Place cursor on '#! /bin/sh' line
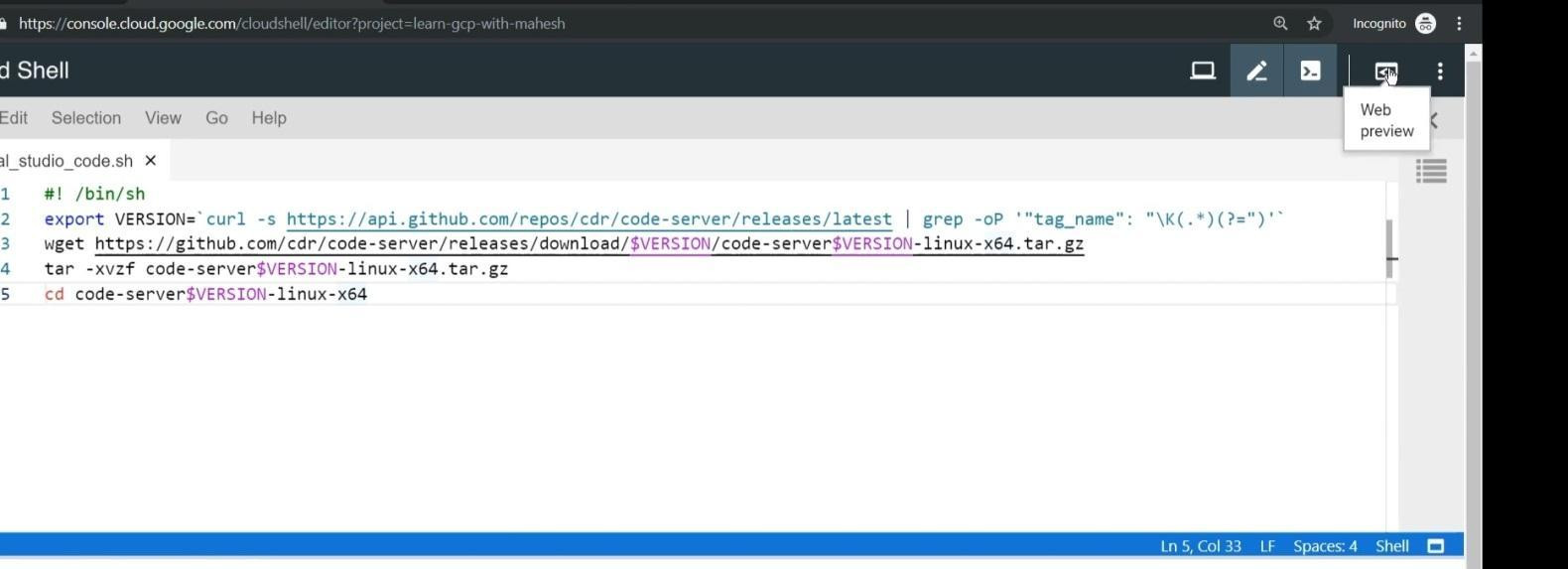Screen dimensions: 1568x569 point(94,194)
